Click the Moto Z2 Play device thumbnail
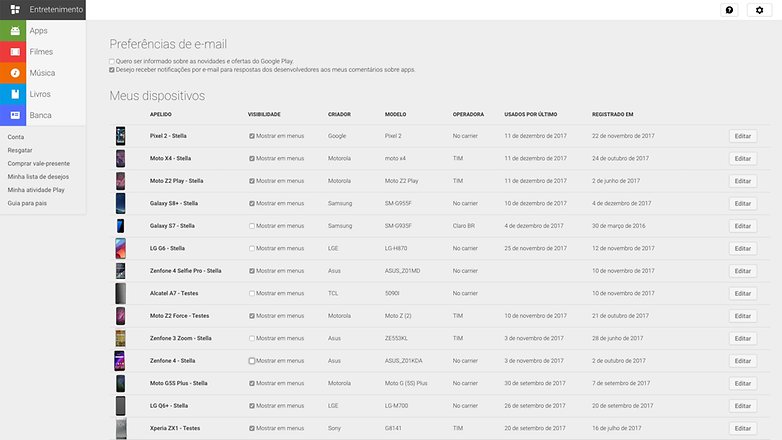This screenshot has height=440, width=782. 120,181
